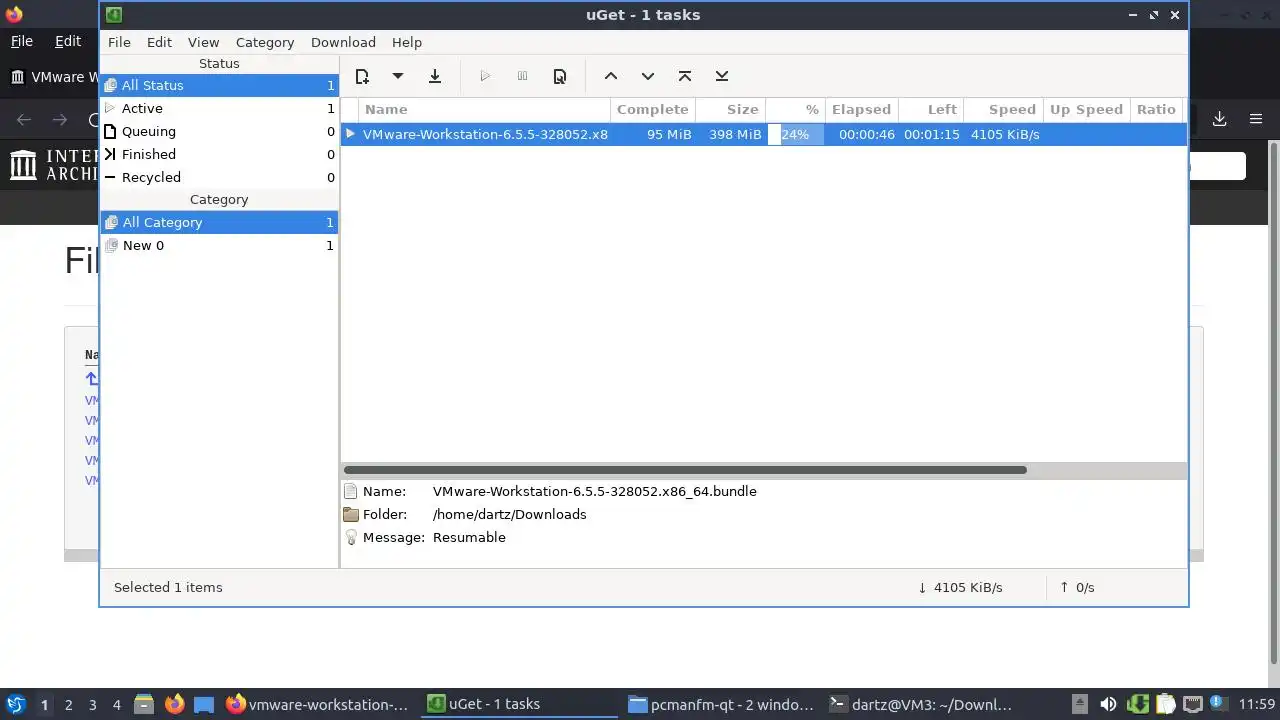The height and width of the screenshot is (720, 1280).
Task: Sort by Size column header
Action: coord(730,109)
